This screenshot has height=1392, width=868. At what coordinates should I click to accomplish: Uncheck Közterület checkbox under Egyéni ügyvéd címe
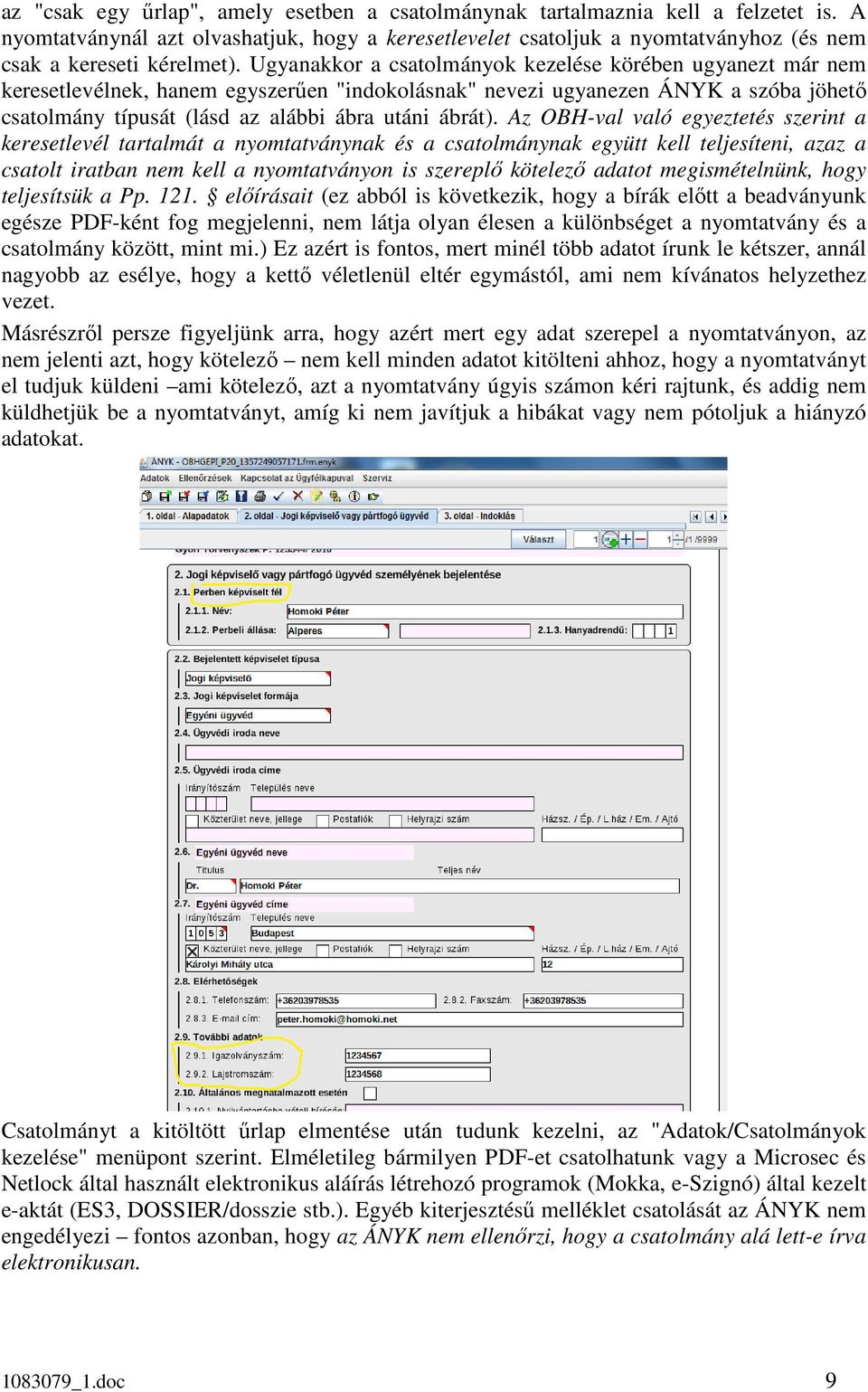coord(192,951)
